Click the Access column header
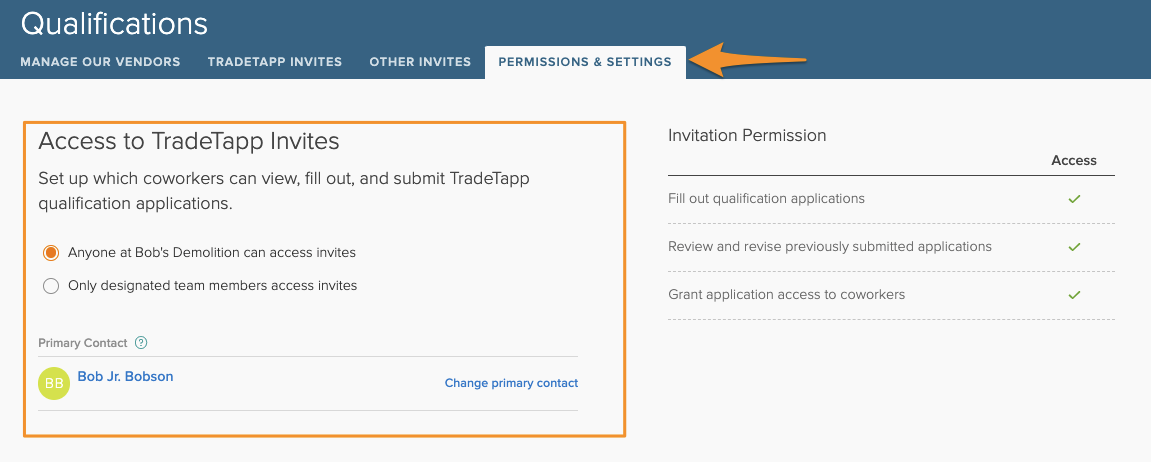This screenshot has height=462, width=1151. click(1074, 160)
